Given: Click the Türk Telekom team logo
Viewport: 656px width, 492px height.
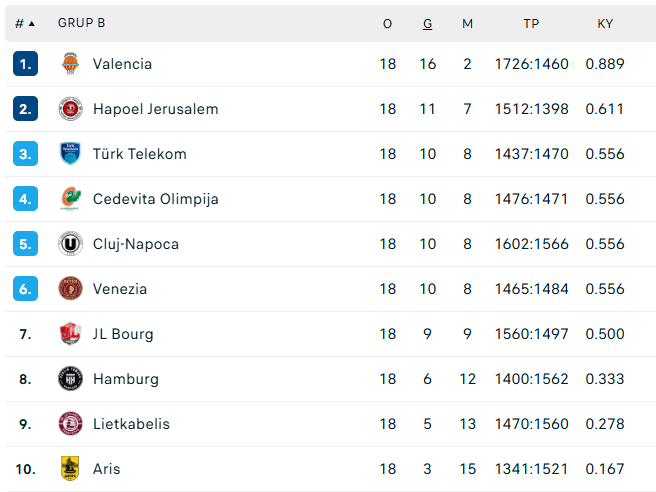Looking at the screenshot, I should [x=70, y=154].
